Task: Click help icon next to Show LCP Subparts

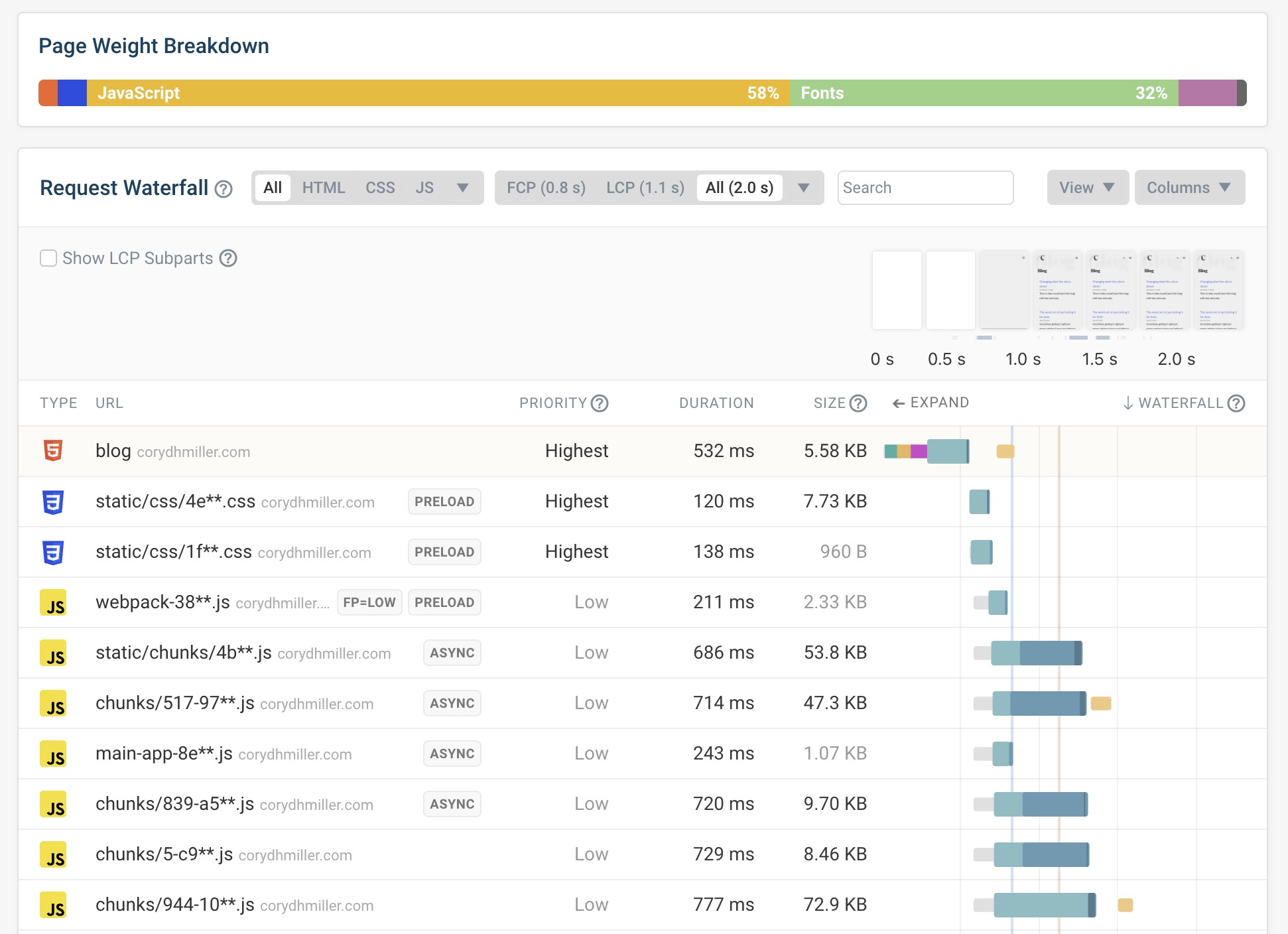Action: pyautogui.click(x=228, y=258)
